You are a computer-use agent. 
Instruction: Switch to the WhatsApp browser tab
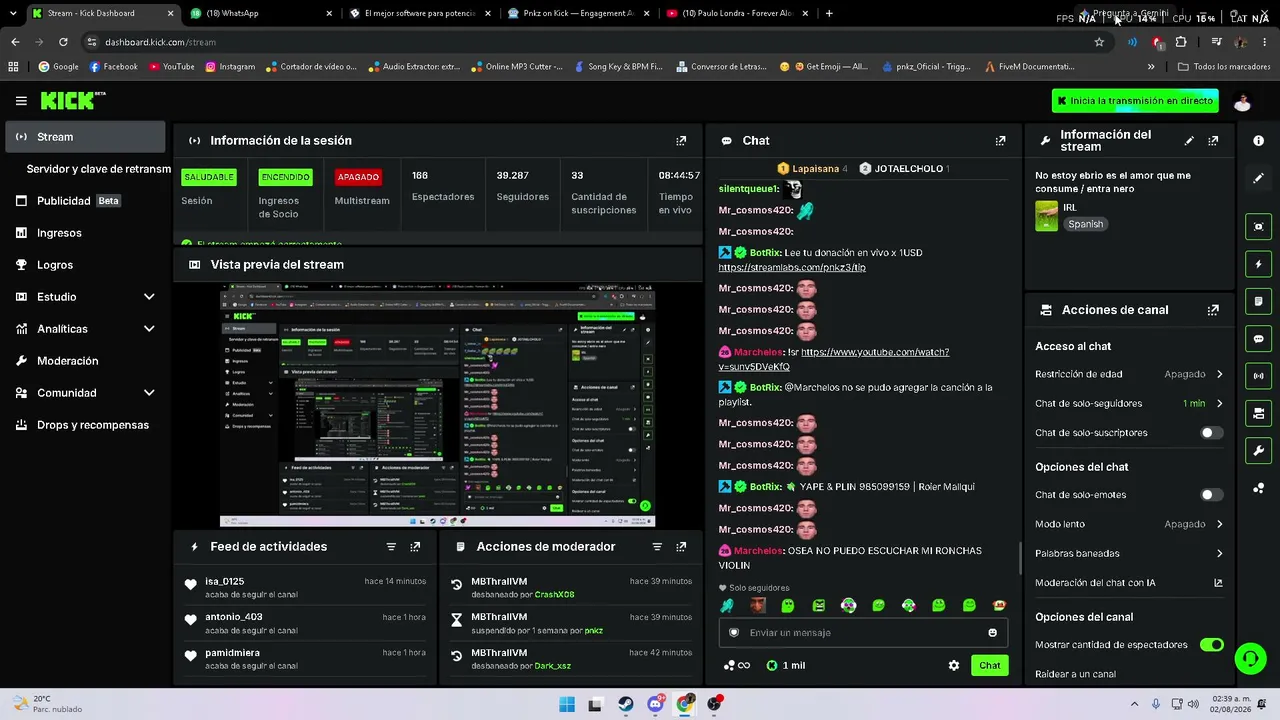(260, 13)
